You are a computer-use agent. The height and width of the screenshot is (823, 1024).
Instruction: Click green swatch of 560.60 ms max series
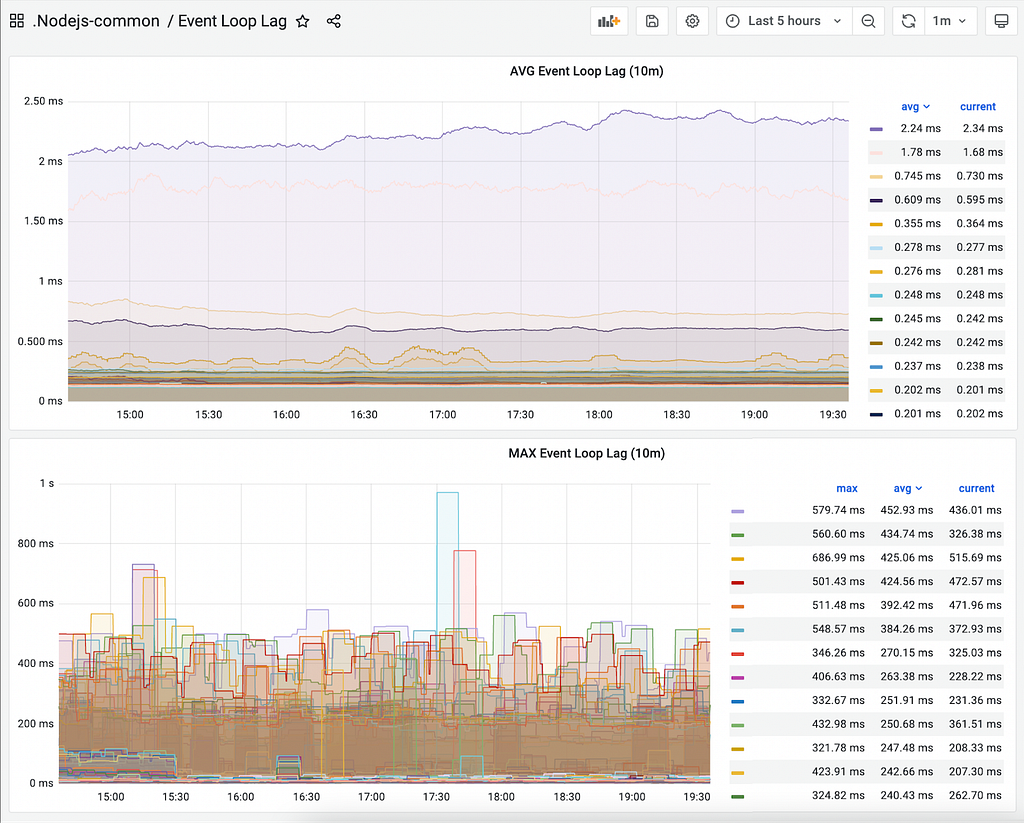[737, 535]
